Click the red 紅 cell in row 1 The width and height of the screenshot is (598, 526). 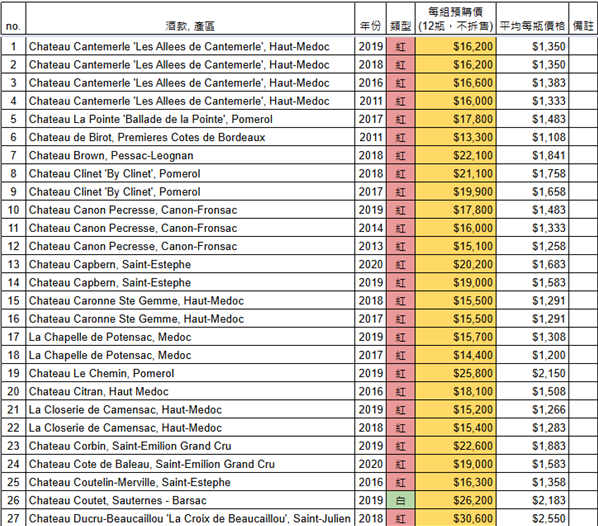pos(400,47)
